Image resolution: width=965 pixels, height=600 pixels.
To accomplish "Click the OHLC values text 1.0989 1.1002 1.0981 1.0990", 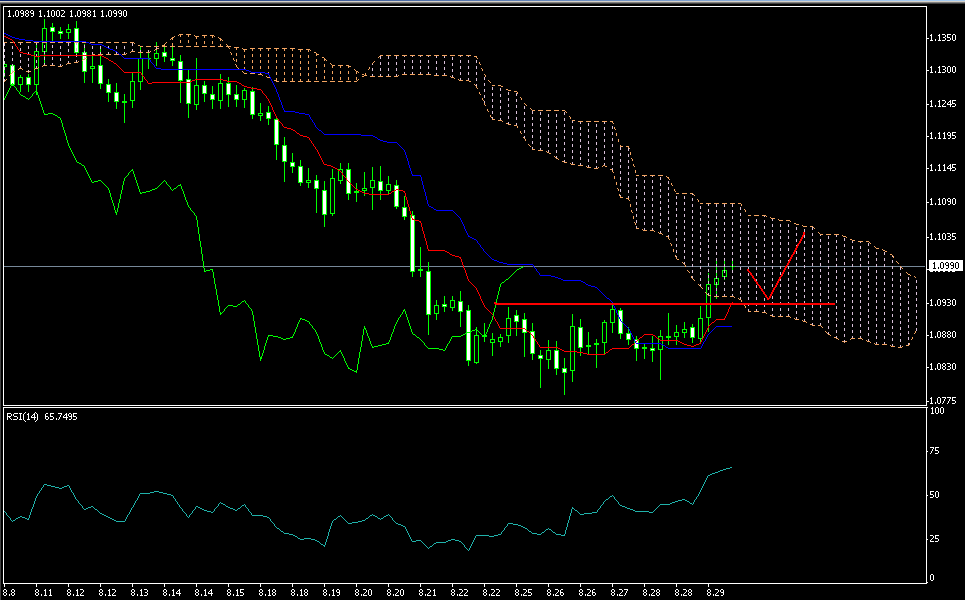I will [67, 14].
